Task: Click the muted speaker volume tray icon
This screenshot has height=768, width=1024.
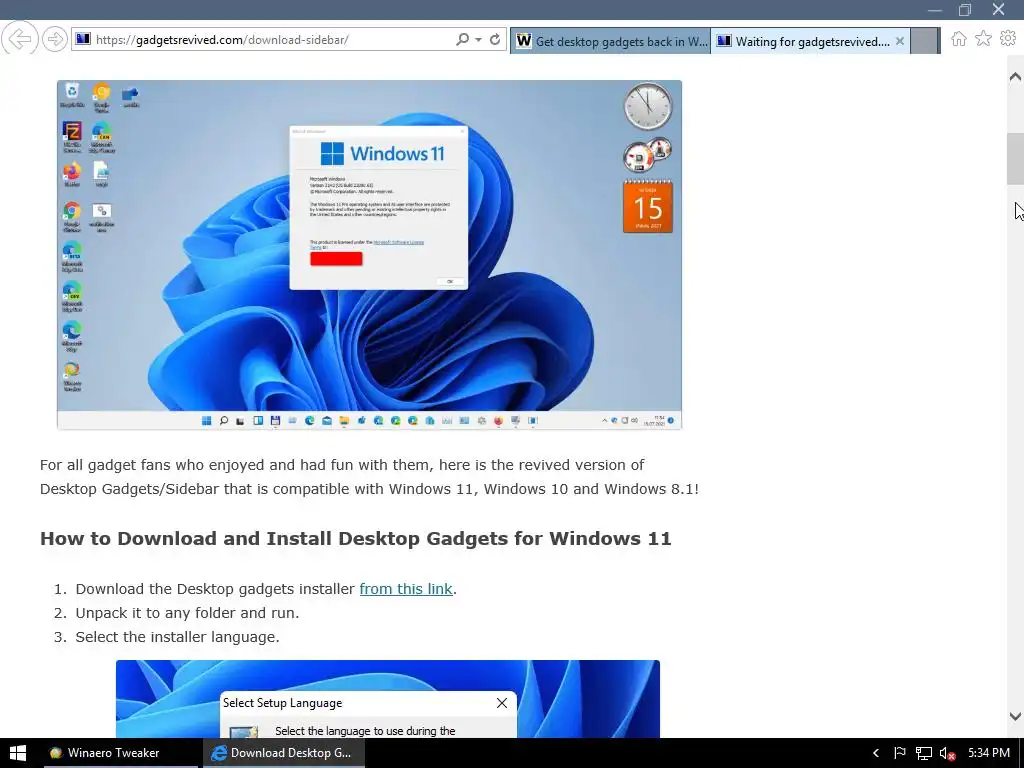Action: (x=947, y=754)
